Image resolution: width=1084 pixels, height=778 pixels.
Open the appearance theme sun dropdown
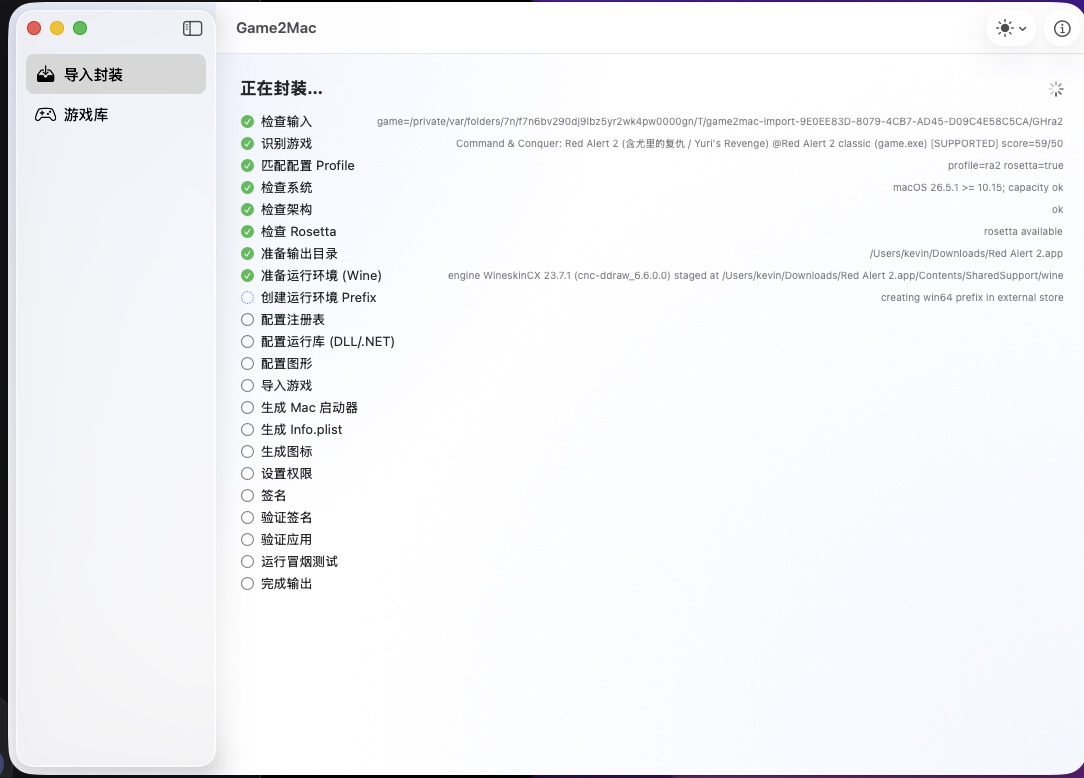[x=1011, y=28]
